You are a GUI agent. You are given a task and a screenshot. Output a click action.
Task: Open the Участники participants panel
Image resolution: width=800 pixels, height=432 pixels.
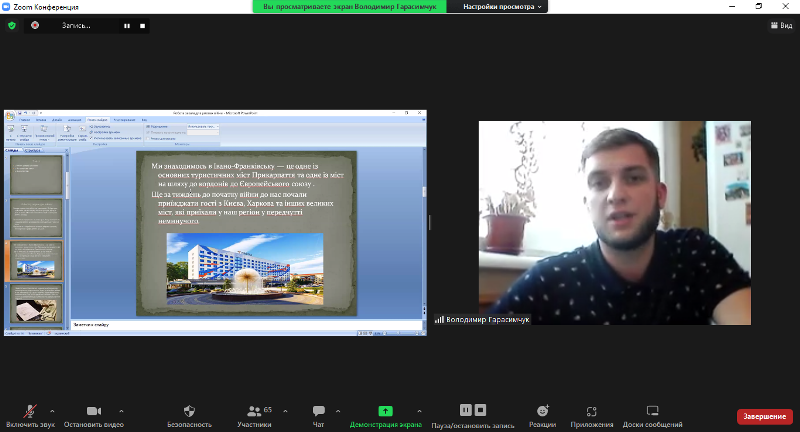click(x=255, y=416)
